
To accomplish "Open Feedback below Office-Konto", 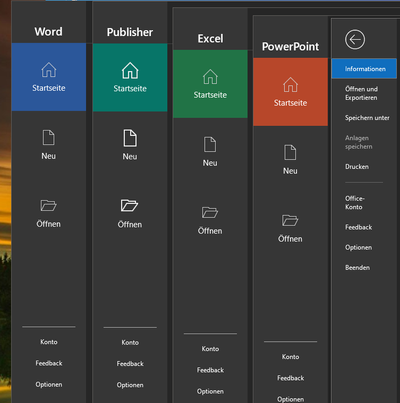I will (358, 227).
